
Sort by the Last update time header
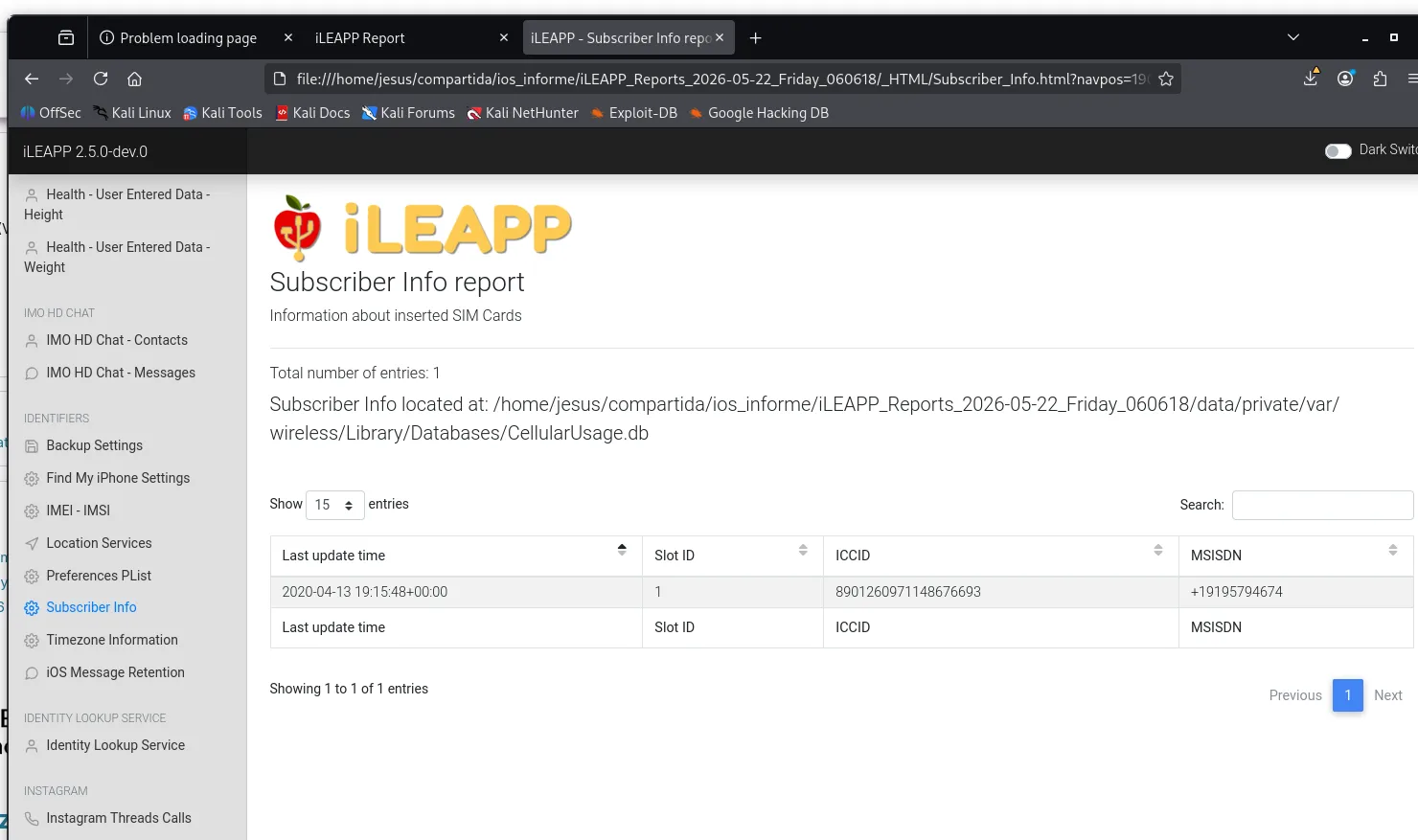click(456, 556)
